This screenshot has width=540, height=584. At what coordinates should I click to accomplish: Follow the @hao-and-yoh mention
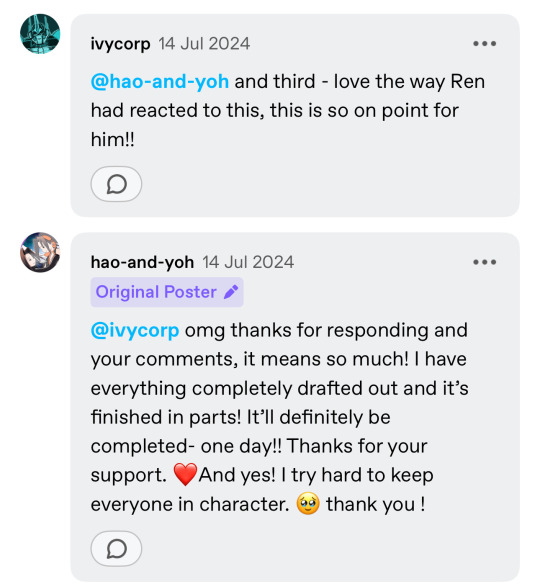(x=160, y=82)
